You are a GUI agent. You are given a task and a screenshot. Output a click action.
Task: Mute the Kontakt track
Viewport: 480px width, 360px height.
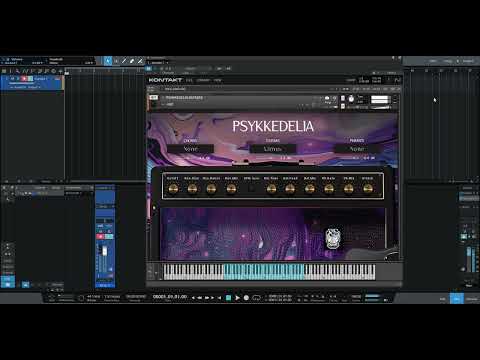(13, 79)
